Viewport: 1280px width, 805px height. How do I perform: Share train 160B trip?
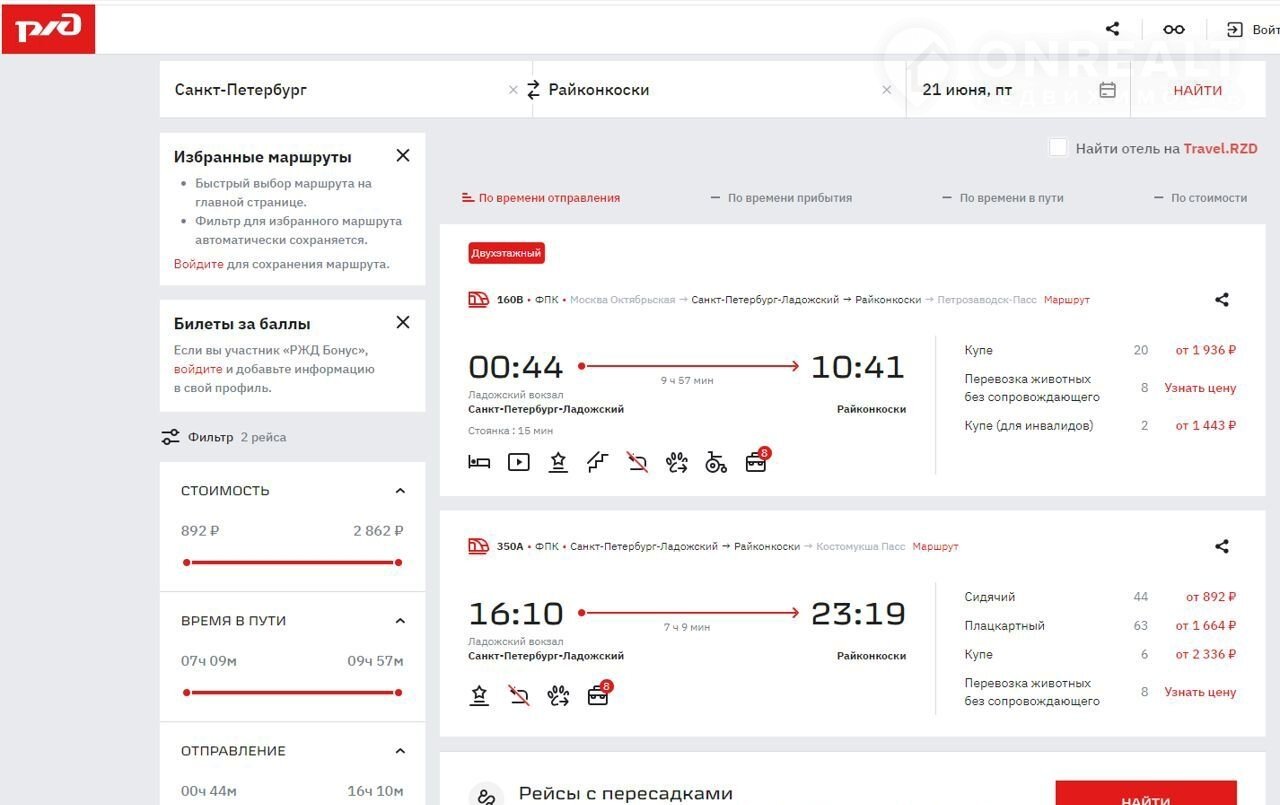(x=1221, y=300)
